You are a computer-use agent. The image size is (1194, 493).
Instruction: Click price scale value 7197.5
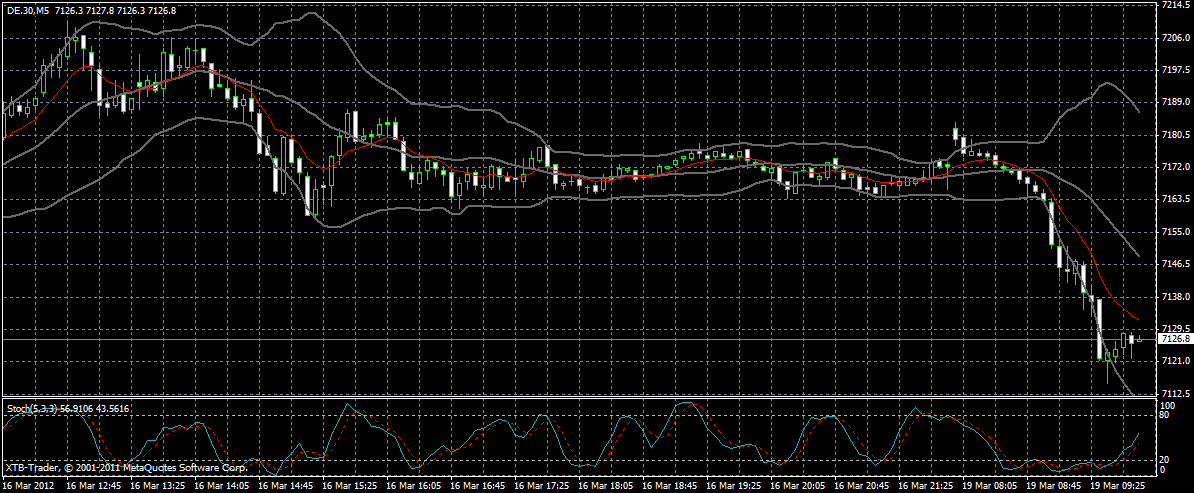coord(1174,69)
